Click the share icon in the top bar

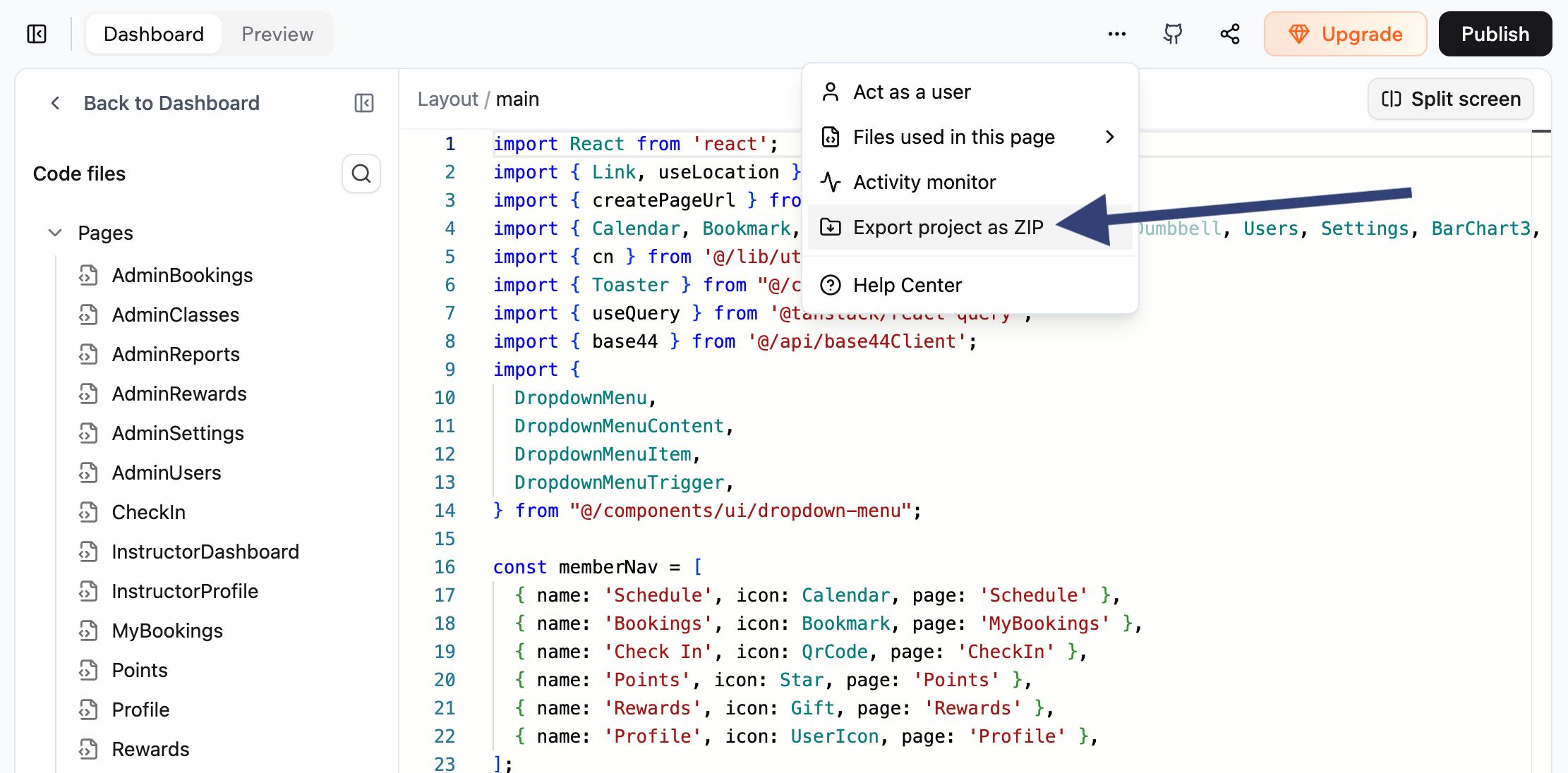pos(1229,33)
